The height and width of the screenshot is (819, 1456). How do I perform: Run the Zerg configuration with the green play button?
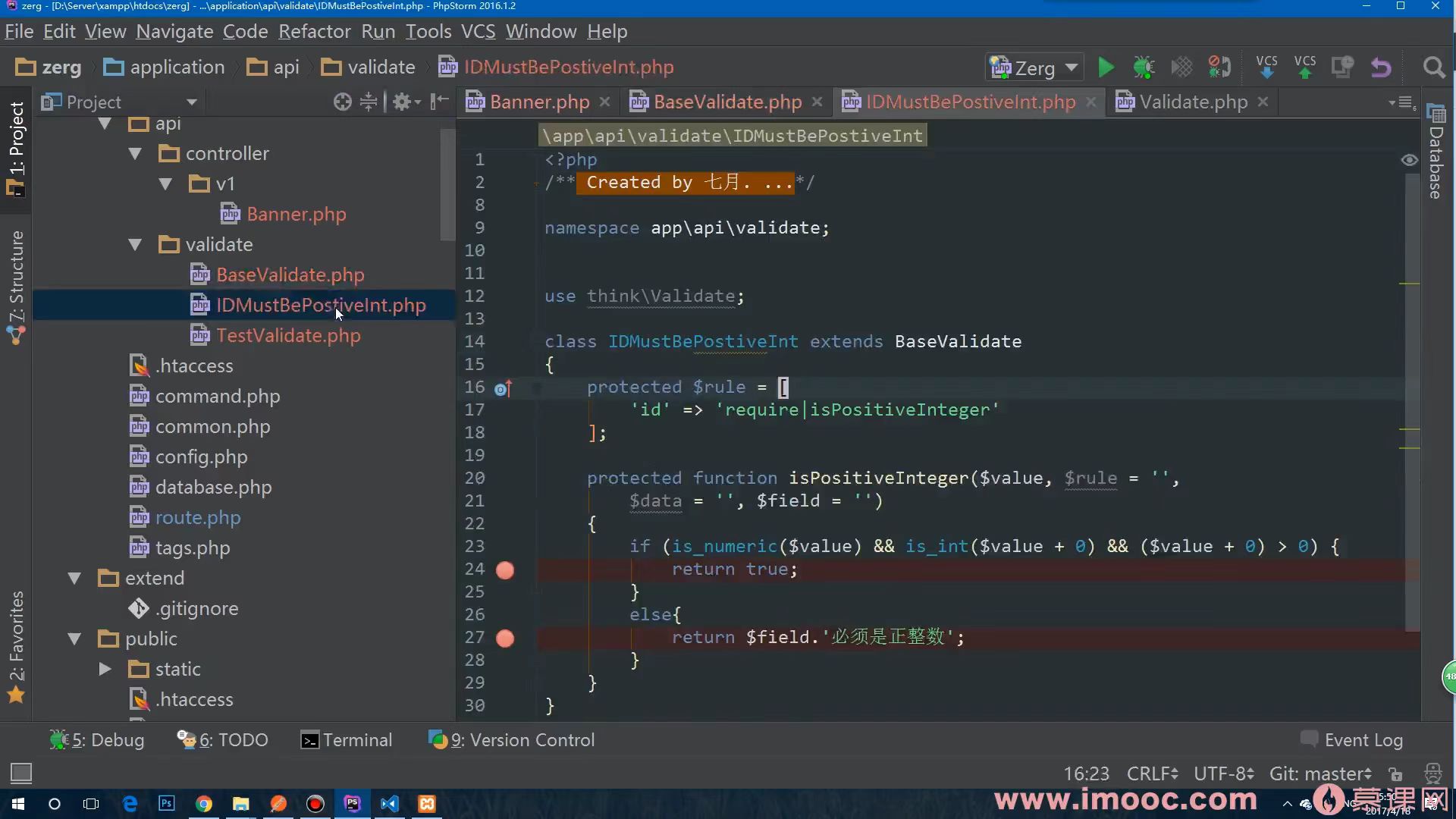tap(1106, 67)
